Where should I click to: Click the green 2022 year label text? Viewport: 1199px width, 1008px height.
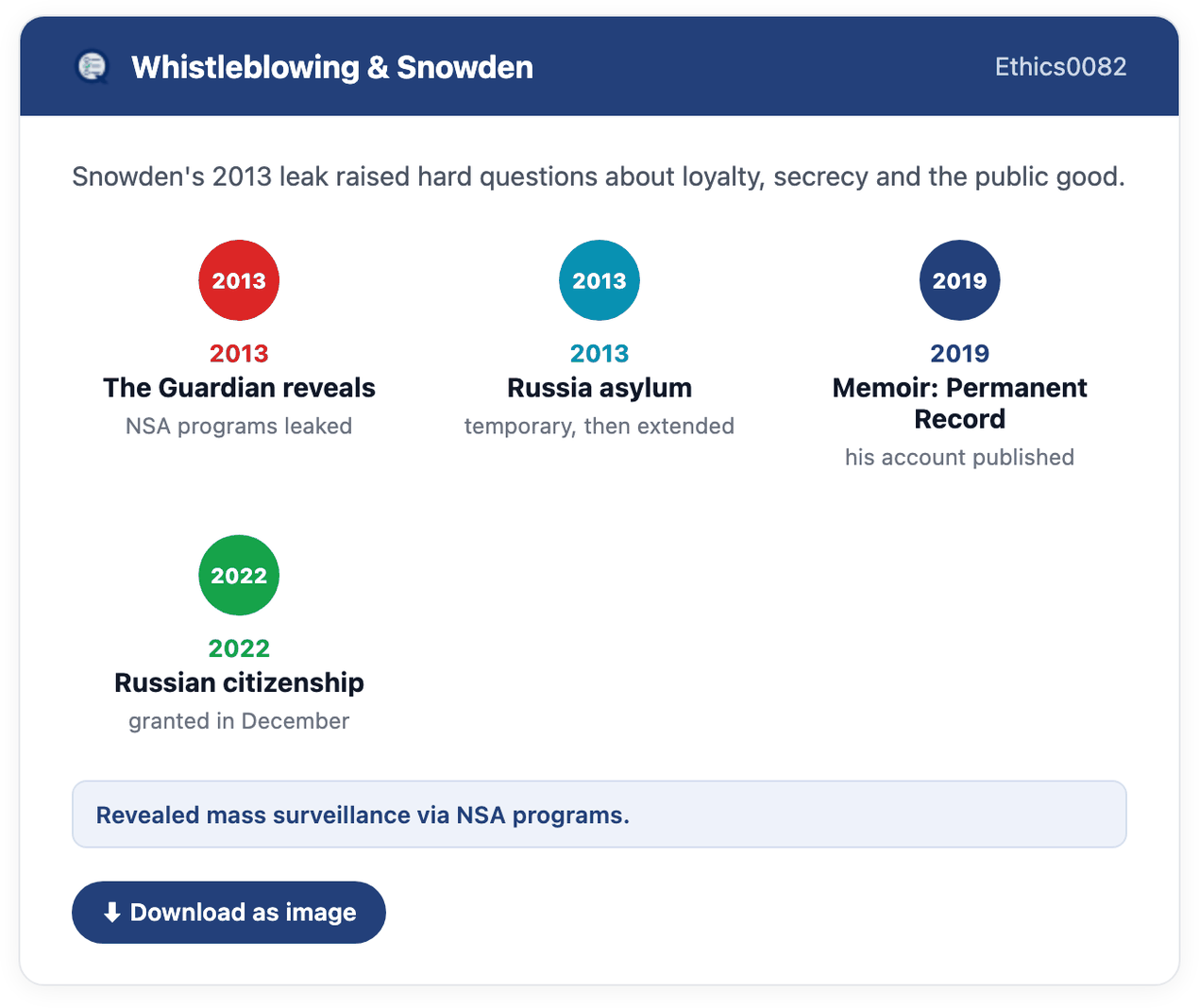[239, 648]
